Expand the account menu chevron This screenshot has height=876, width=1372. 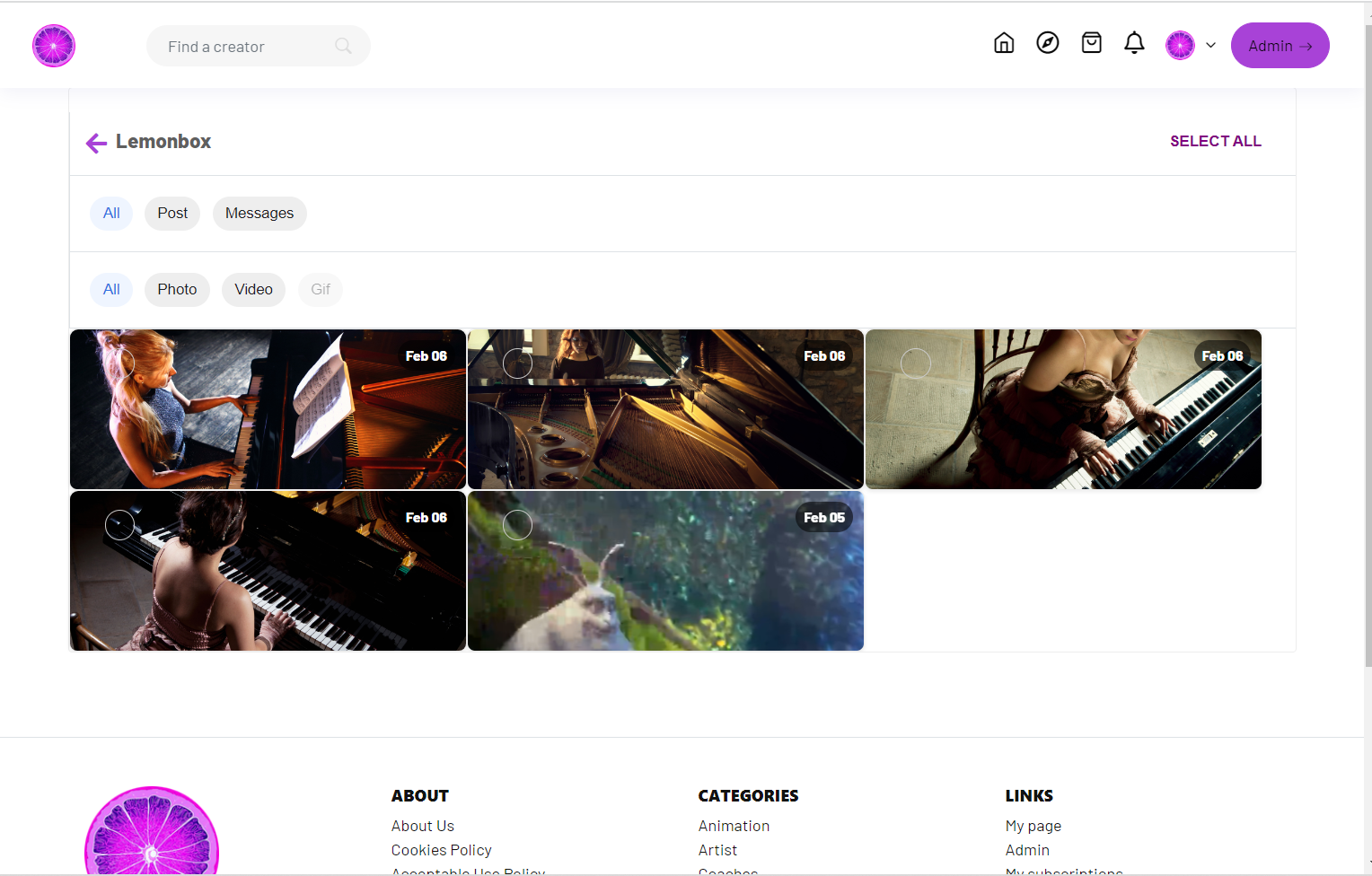1210,45
